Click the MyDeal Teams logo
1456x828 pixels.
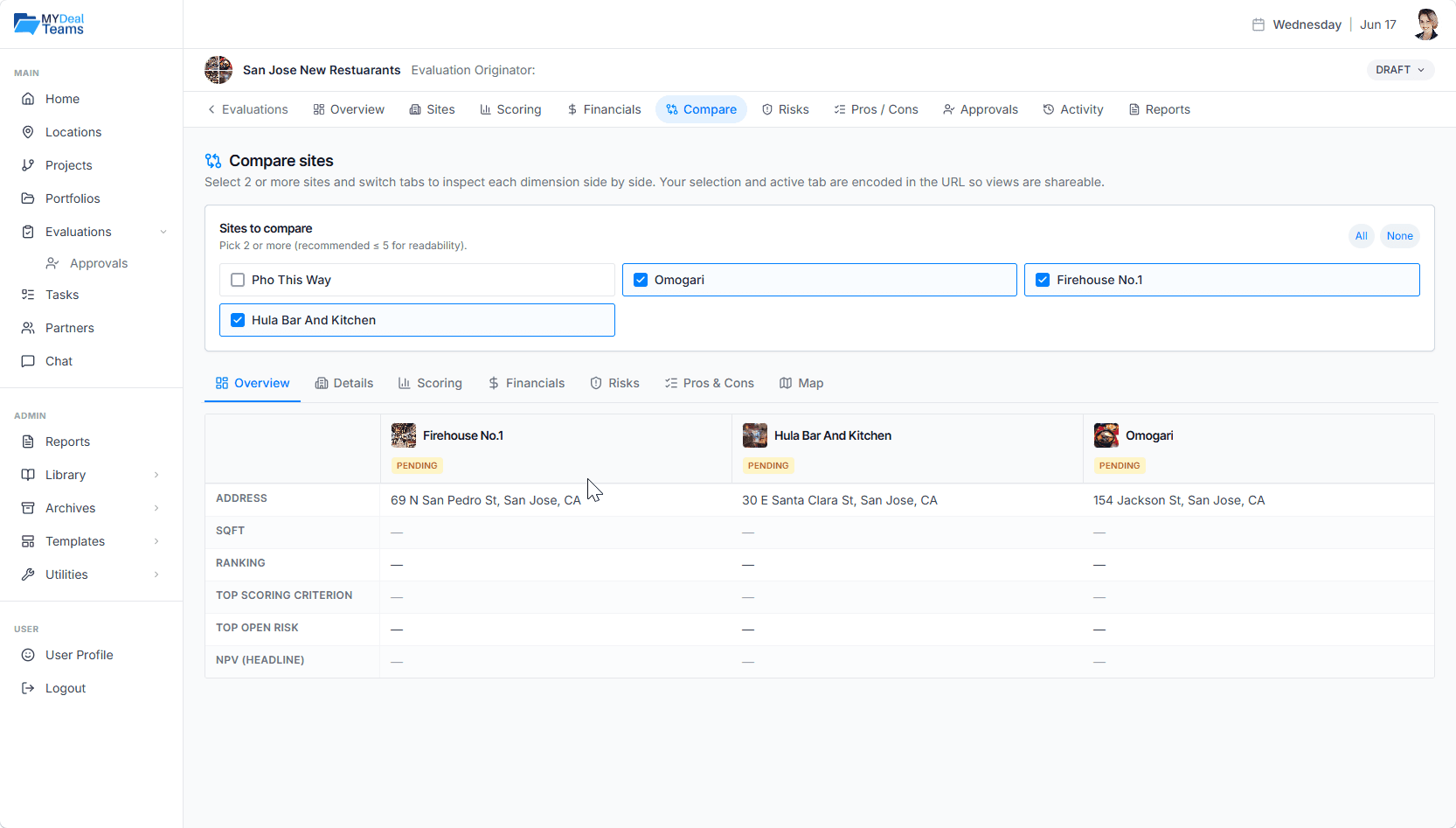49,24
